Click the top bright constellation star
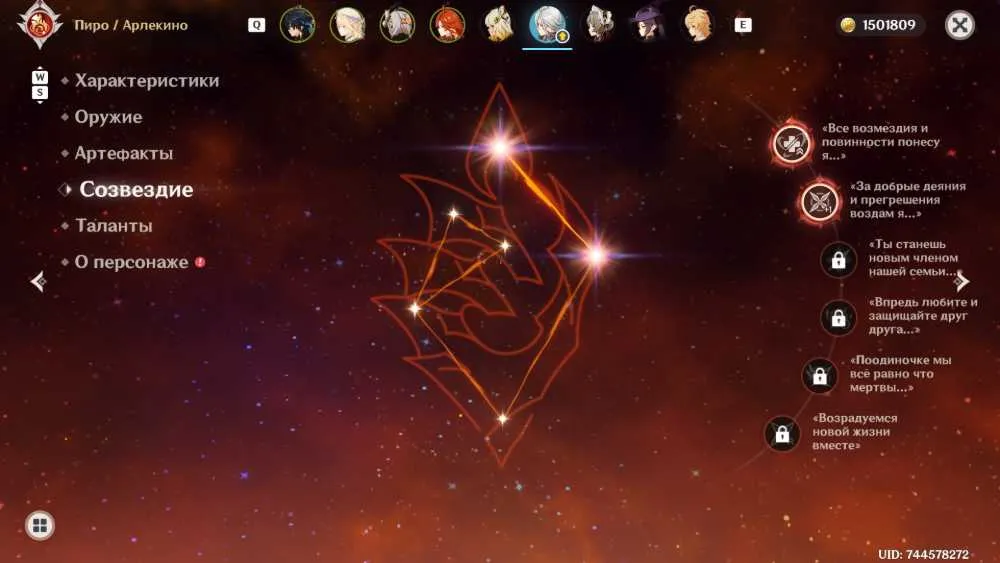 [x=500, y=148]
